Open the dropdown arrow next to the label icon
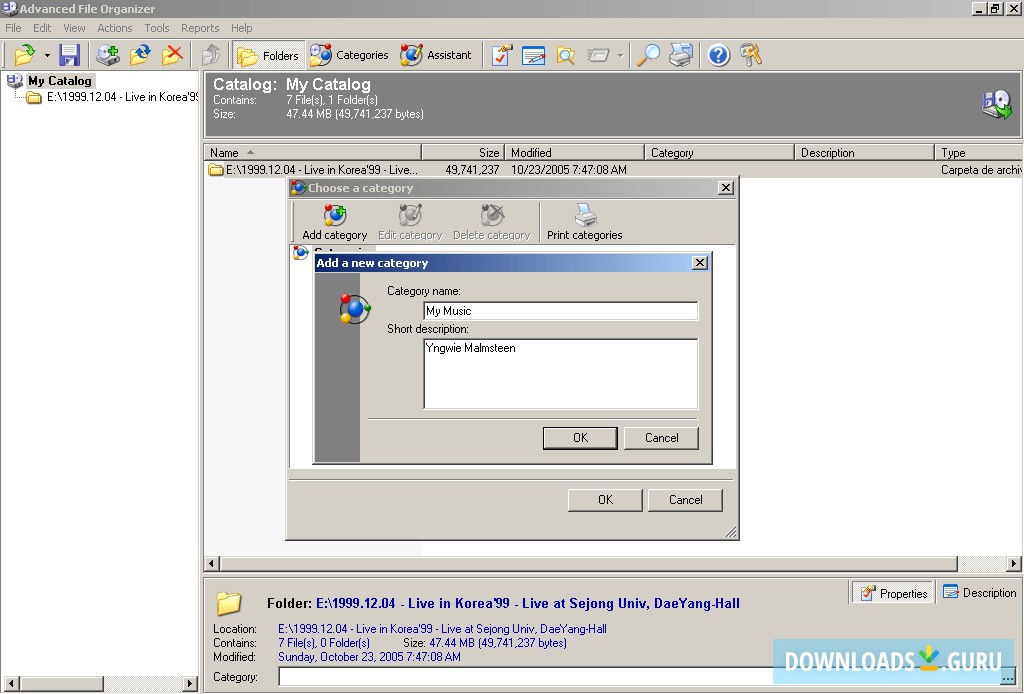The image size is (1024, 694). point(620,55)
